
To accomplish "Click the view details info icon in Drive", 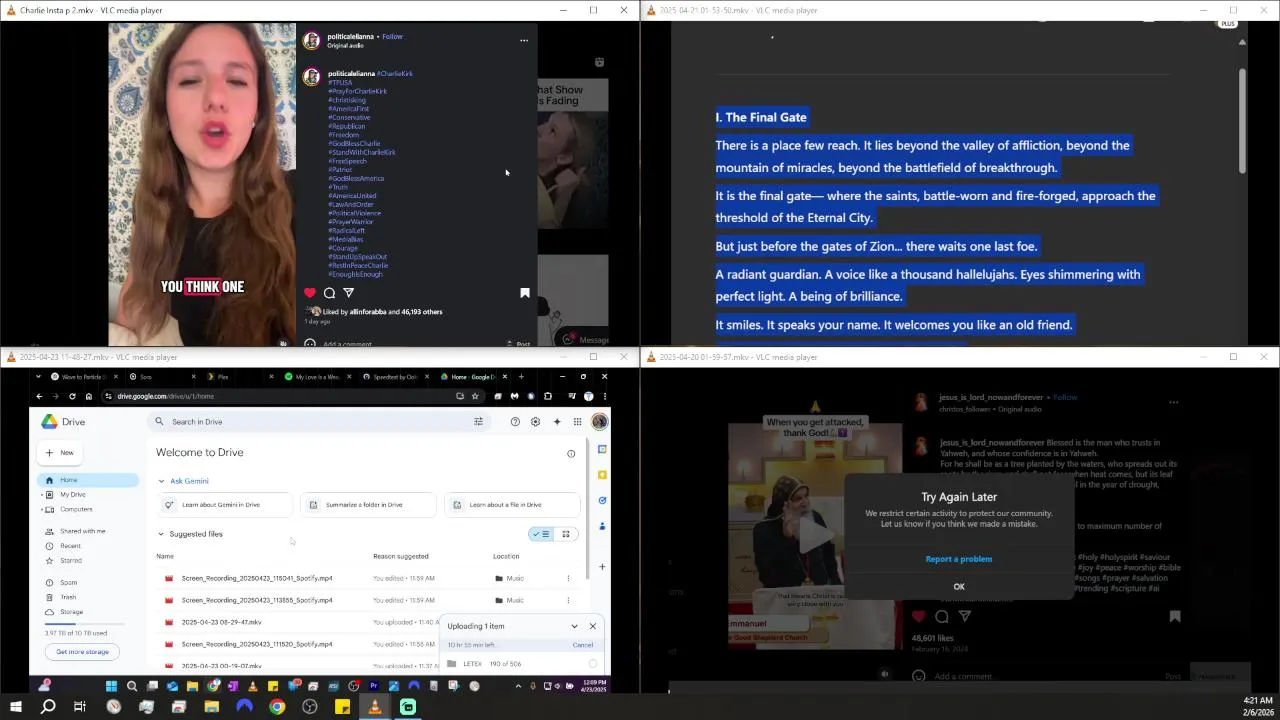I will click(x=571, y=454).
